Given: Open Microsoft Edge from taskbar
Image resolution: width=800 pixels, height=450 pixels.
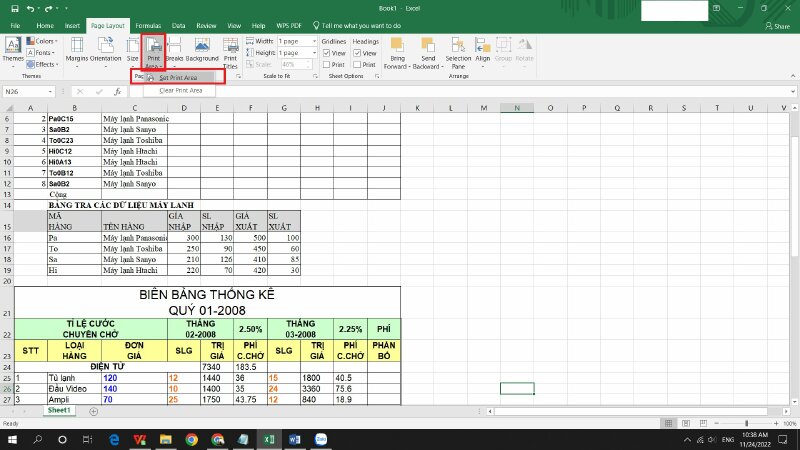Looking at the screenshot, I should [114, 439].
